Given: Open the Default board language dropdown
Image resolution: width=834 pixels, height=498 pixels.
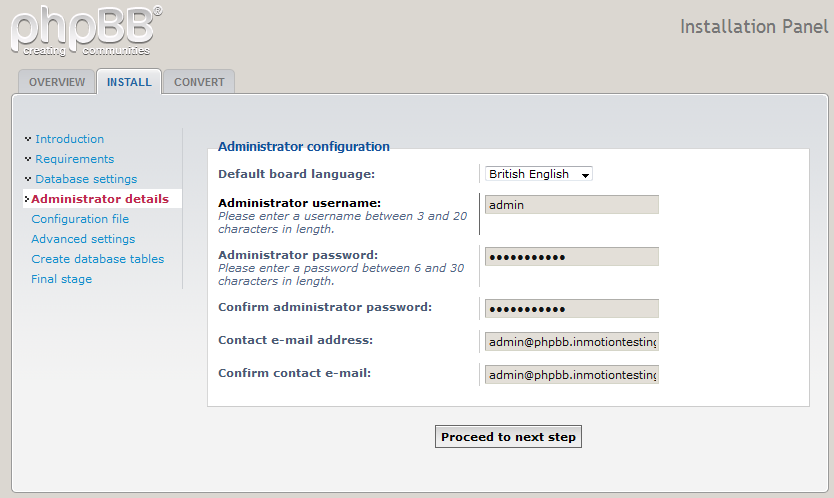Looking at the screenshot, I should pos(539,174).
